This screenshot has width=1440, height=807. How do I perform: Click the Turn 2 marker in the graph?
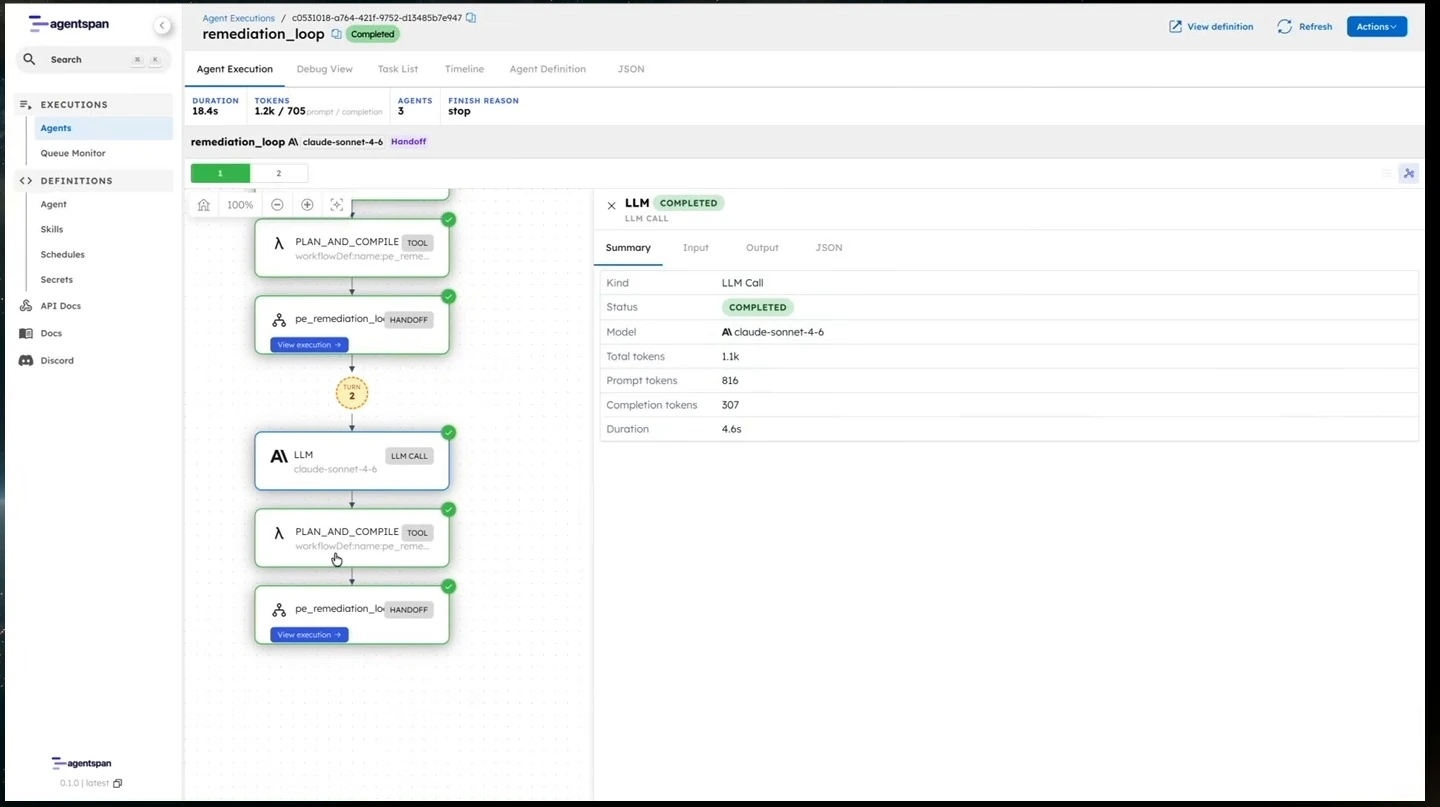coord(352,393)
